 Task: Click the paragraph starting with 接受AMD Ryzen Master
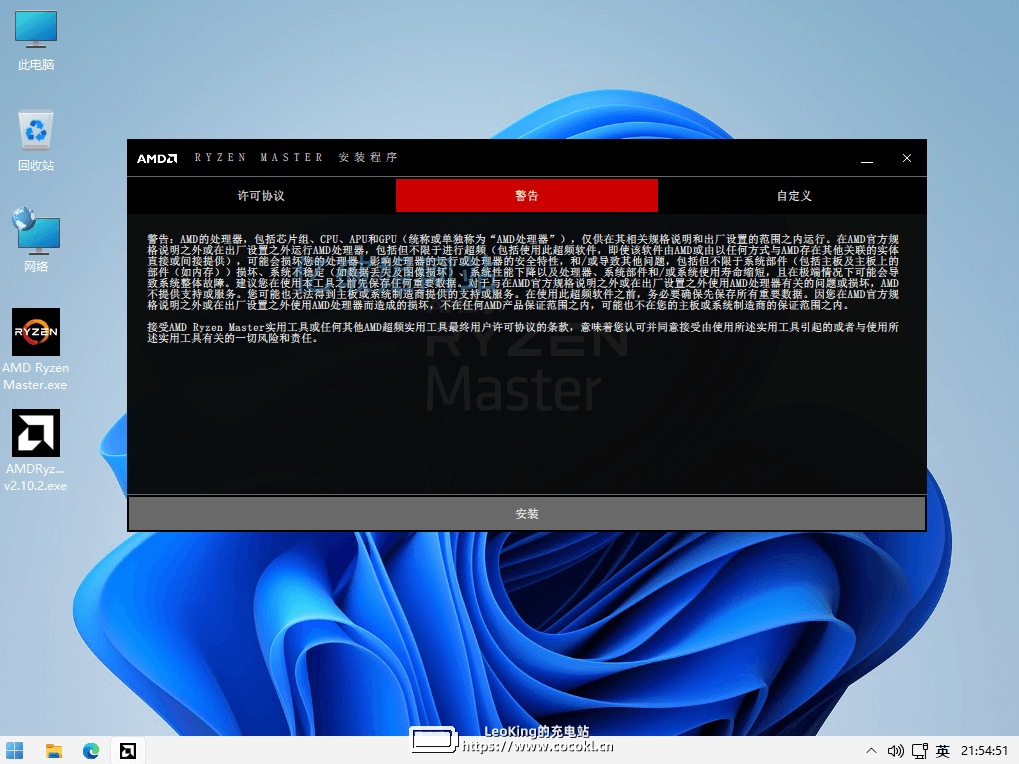523,333
